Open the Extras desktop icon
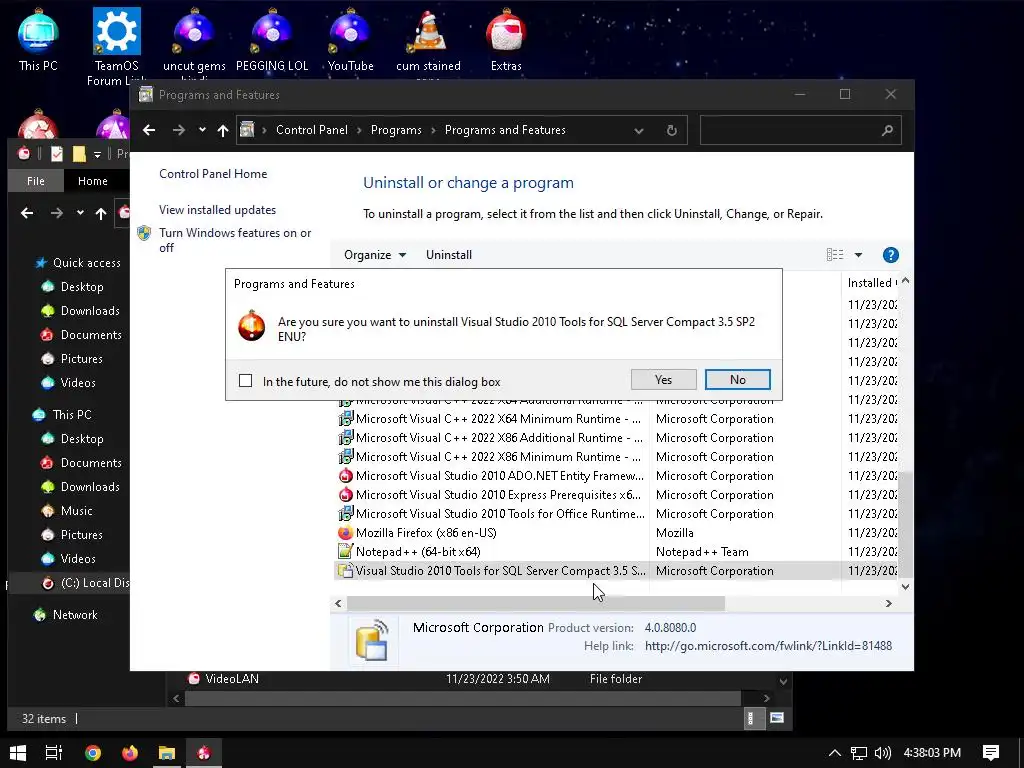 pos(506,40)
